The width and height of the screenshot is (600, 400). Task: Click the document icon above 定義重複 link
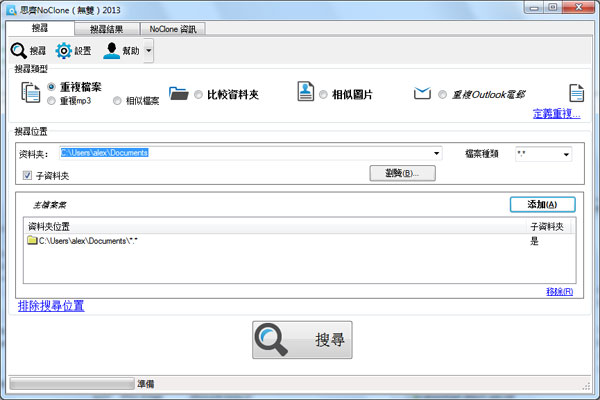click(576, 93)
